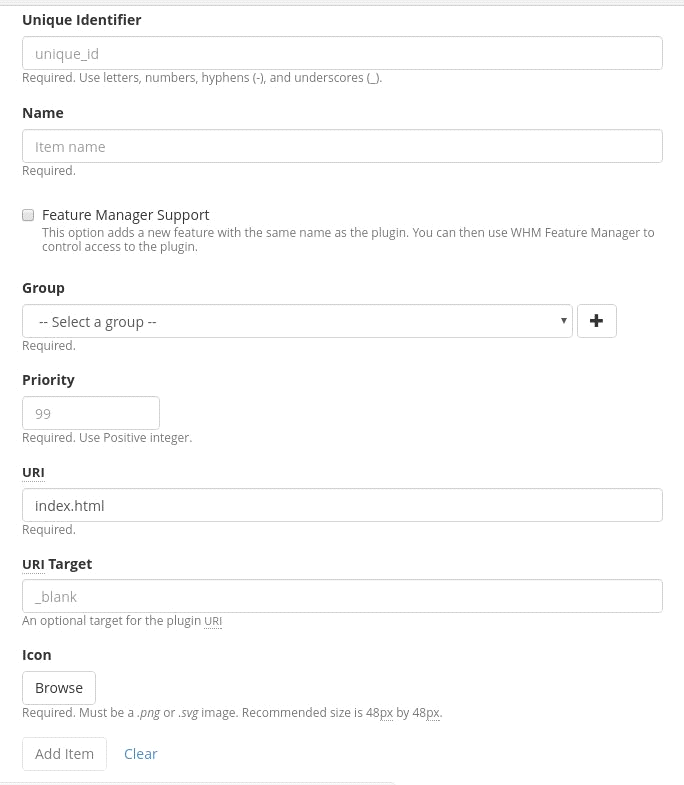This screenshot has width=684, height=785.
Task: Click the "Group" field label
Action: (x=43, y=288)
